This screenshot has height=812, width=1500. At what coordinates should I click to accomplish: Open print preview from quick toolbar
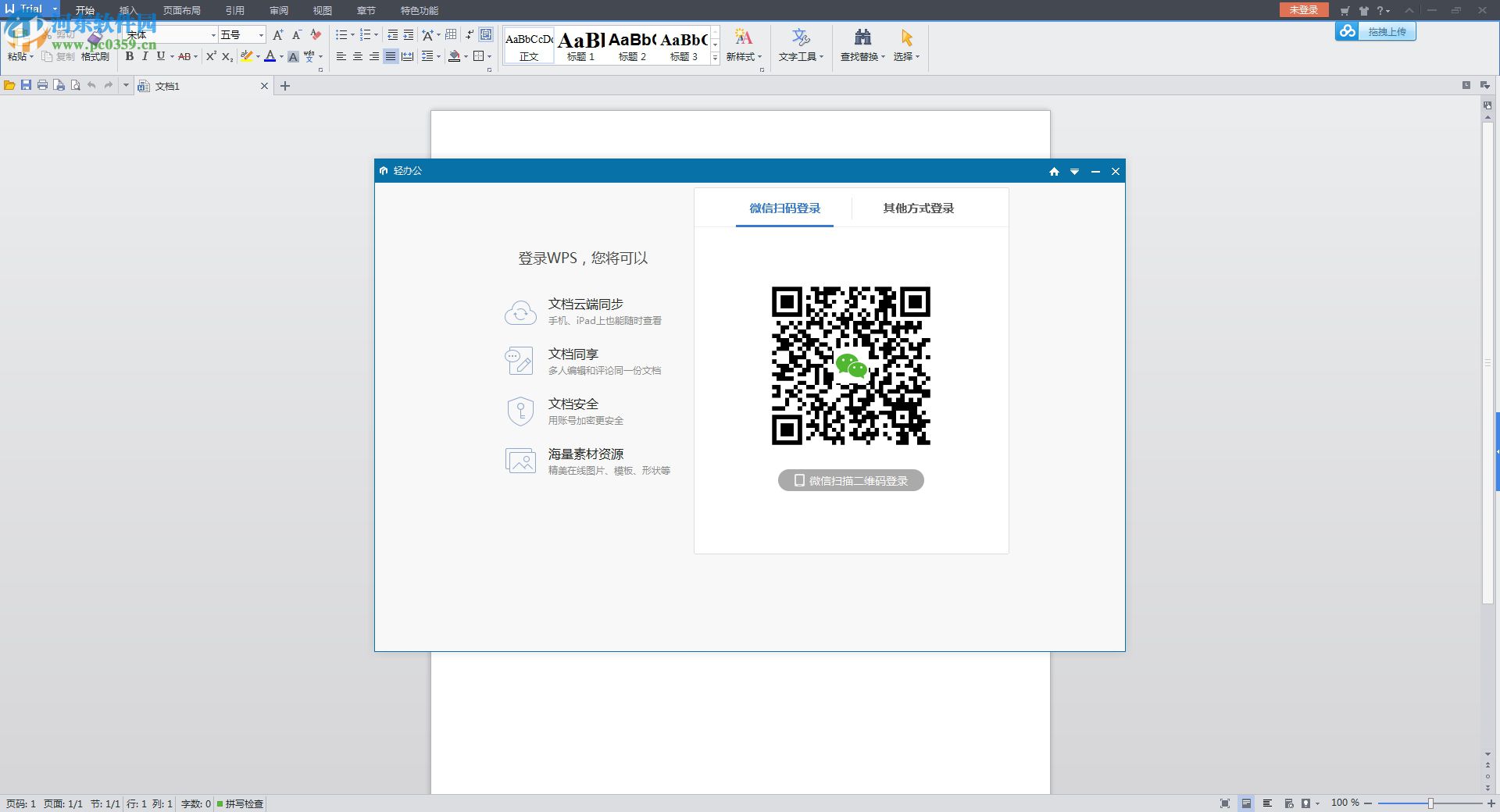(x=75, y=85)
